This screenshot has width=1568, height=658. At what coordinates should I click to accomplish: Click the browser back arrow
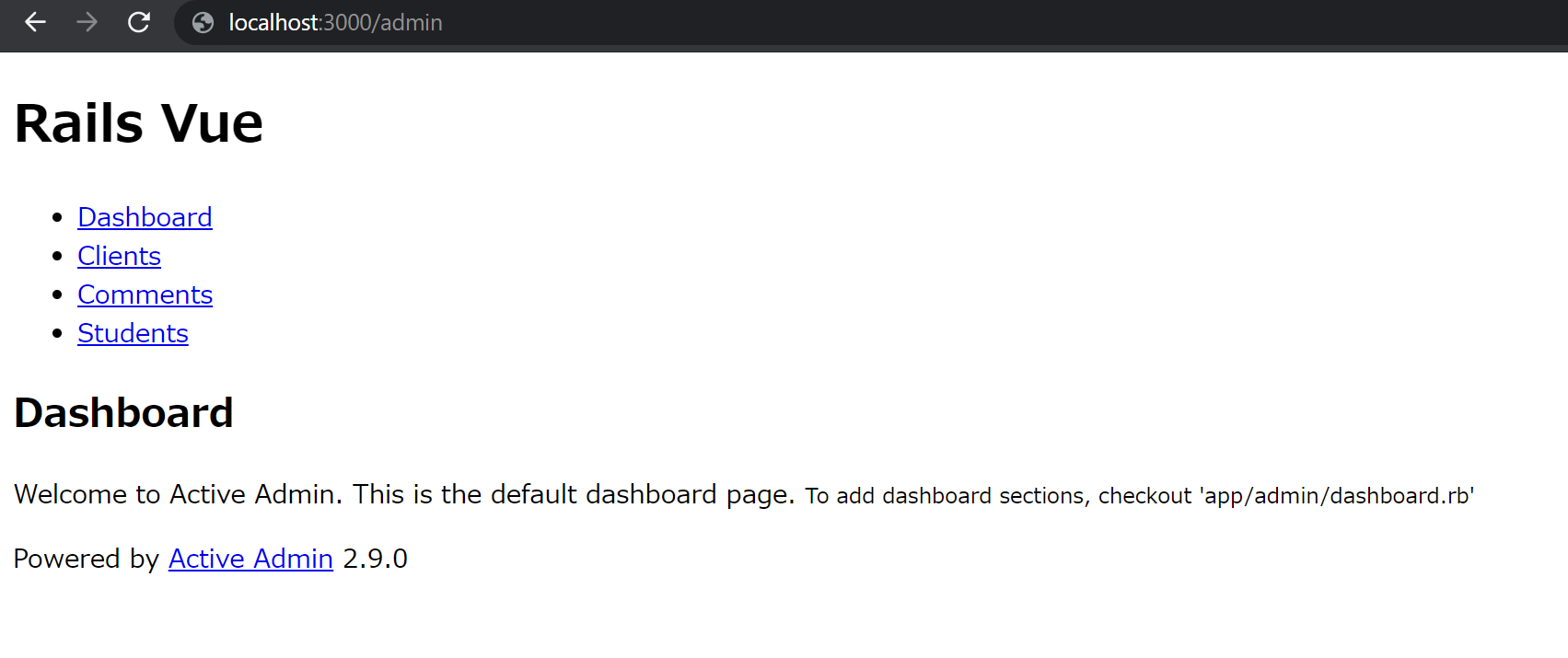tap(35, 22)
